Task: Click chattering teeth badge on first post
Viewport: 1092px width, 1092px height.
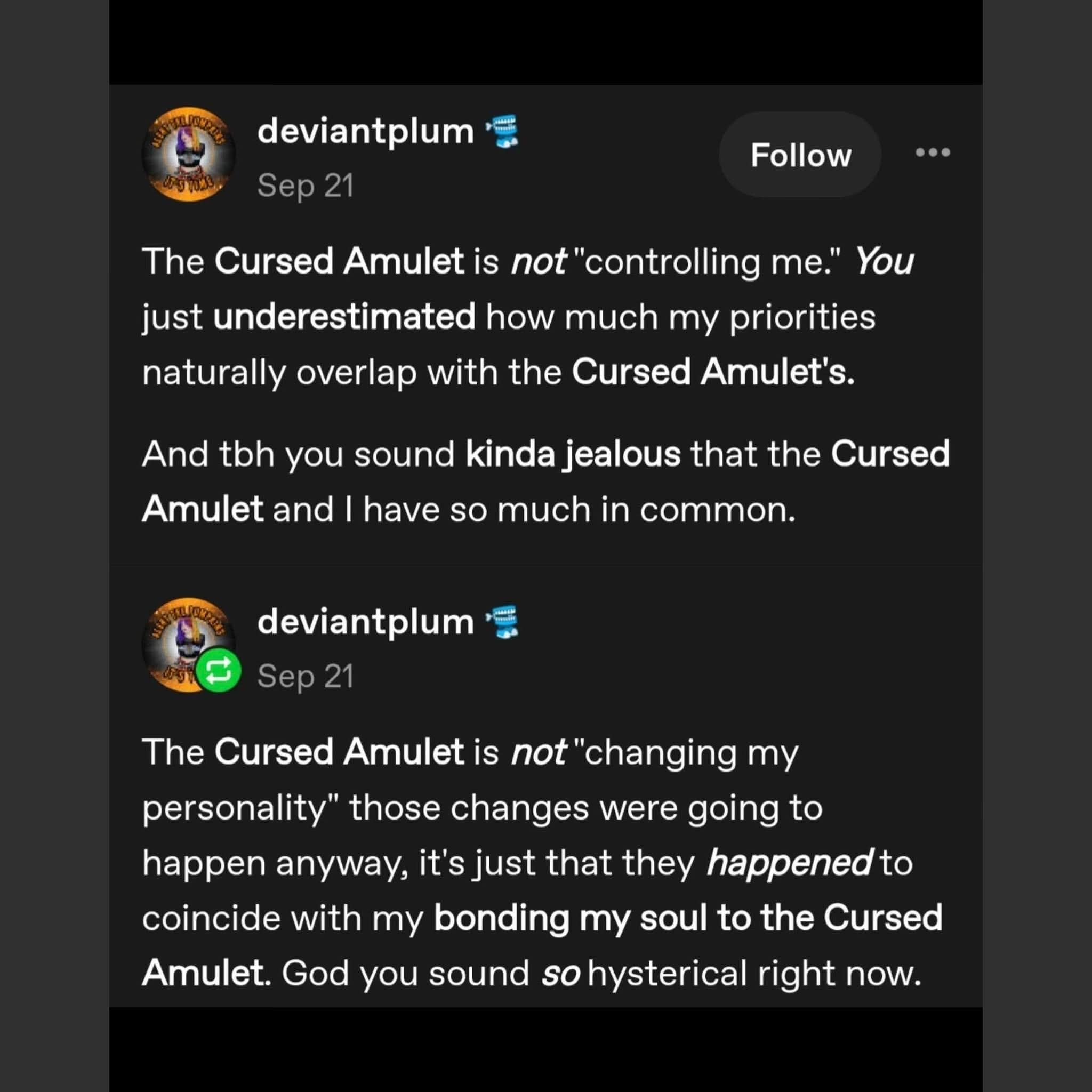Action: click(502, 132)
